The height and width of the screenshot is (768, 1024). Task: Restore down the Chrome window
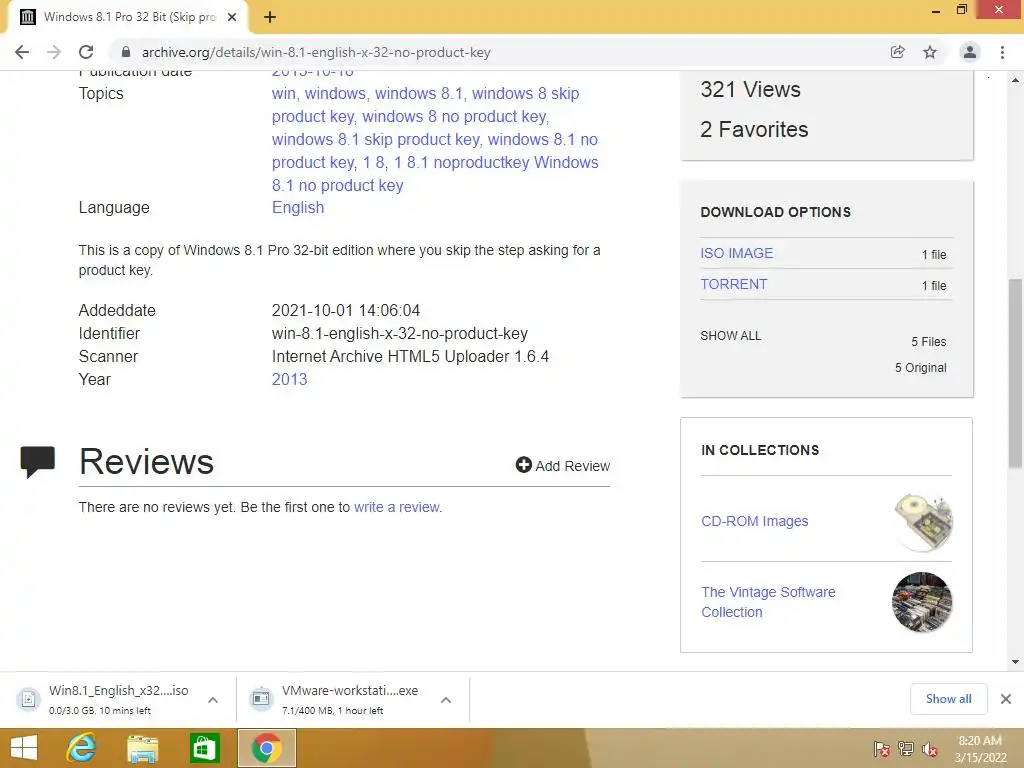961,10
